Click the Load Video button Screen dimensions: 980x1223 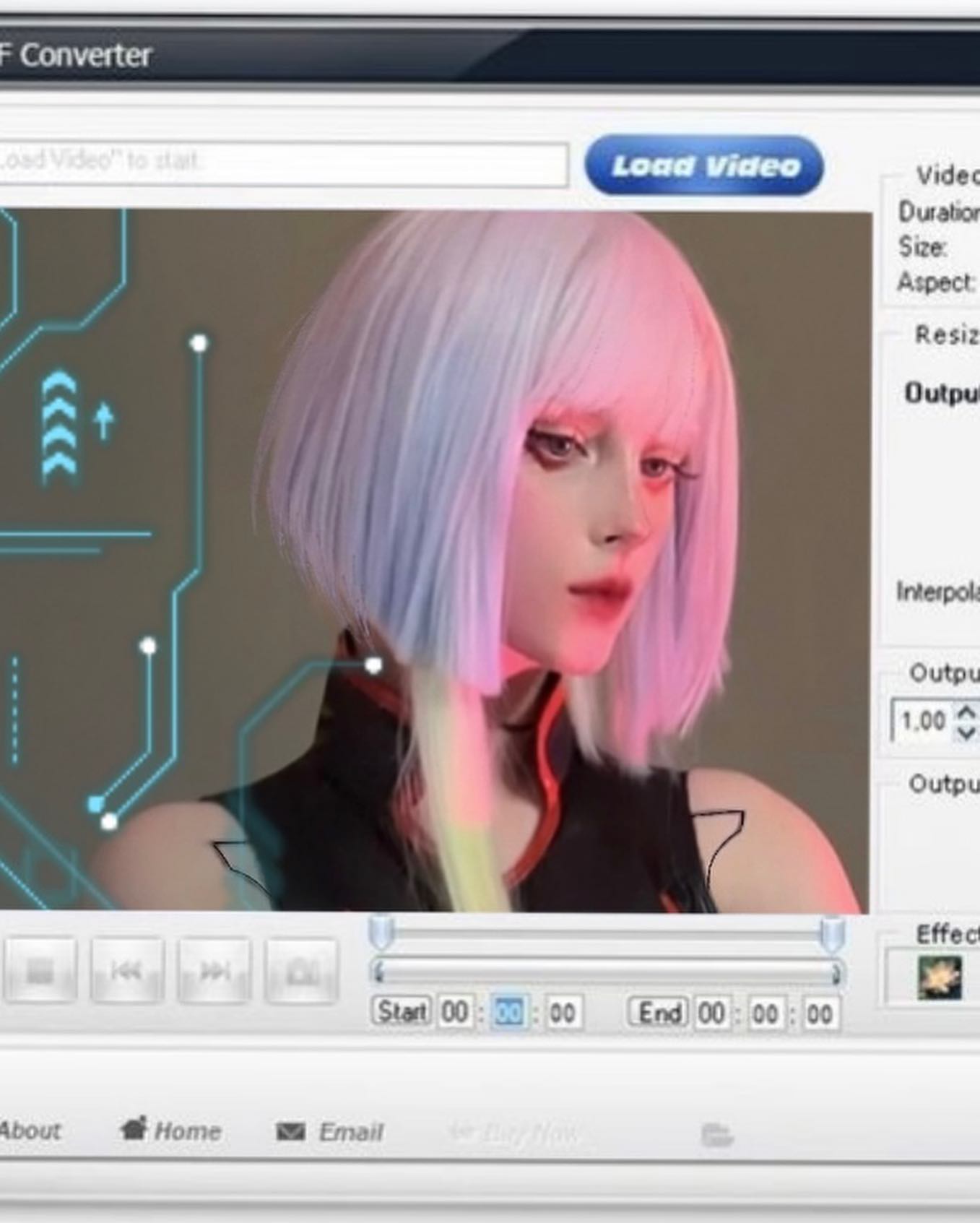tap(704, 166)
